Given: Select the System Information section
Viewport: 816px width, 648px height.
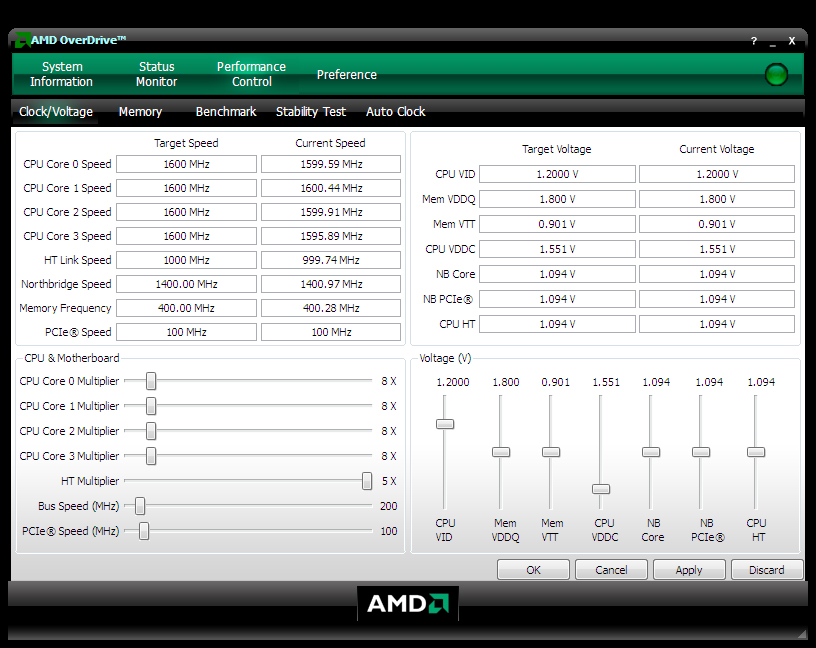Looking at the screenshot, I should pyautogui.click(x=62, y=74).
